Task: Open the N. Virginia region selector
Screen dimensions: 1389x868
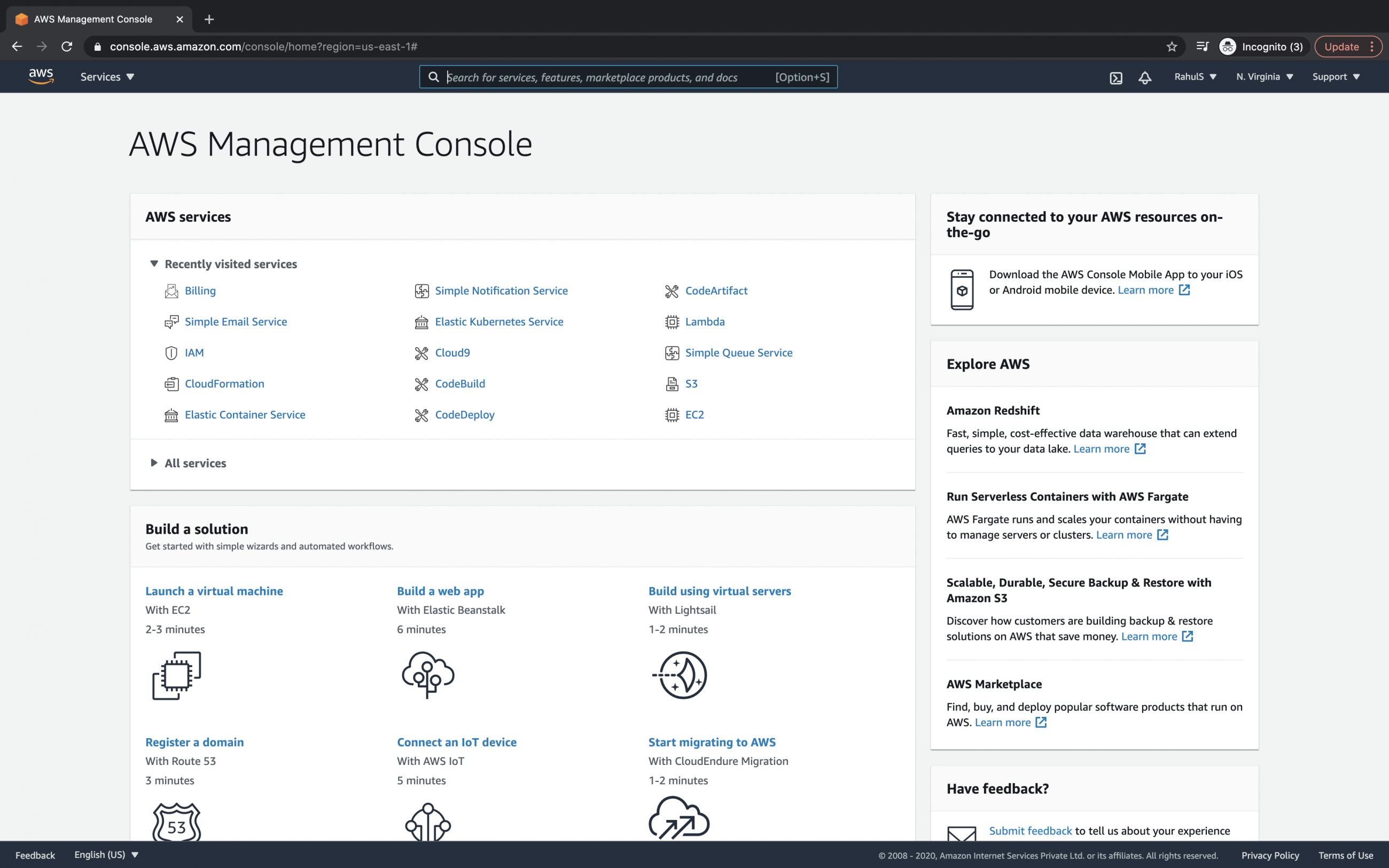Action: pyautogui.click(x=1264, y=76)
